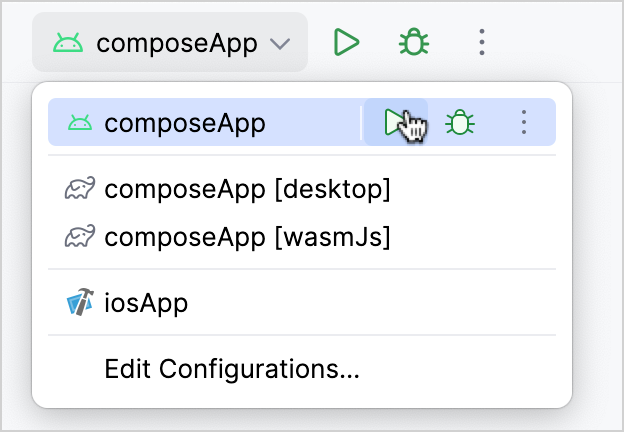Click the composeApp label in the toolbar selector
Viewport: 624px width, 432px height.
176,43
